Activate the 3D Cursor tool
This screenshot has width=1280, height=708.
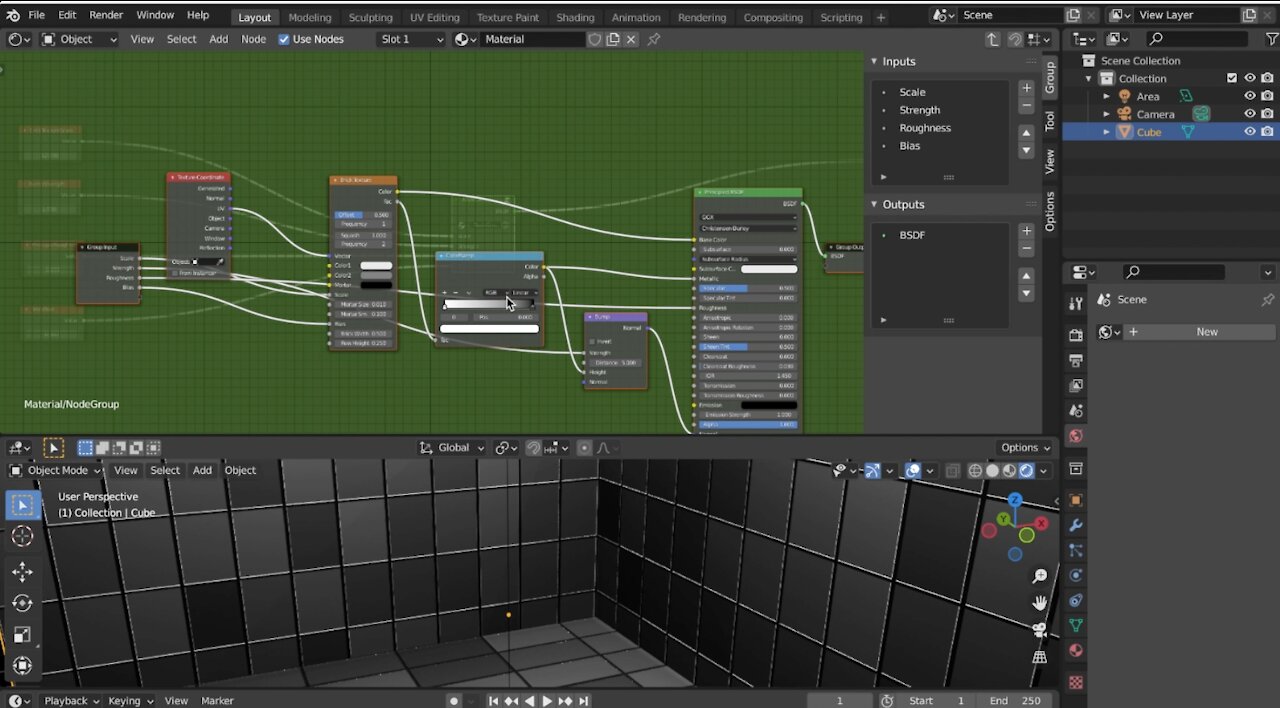[22, 537]
